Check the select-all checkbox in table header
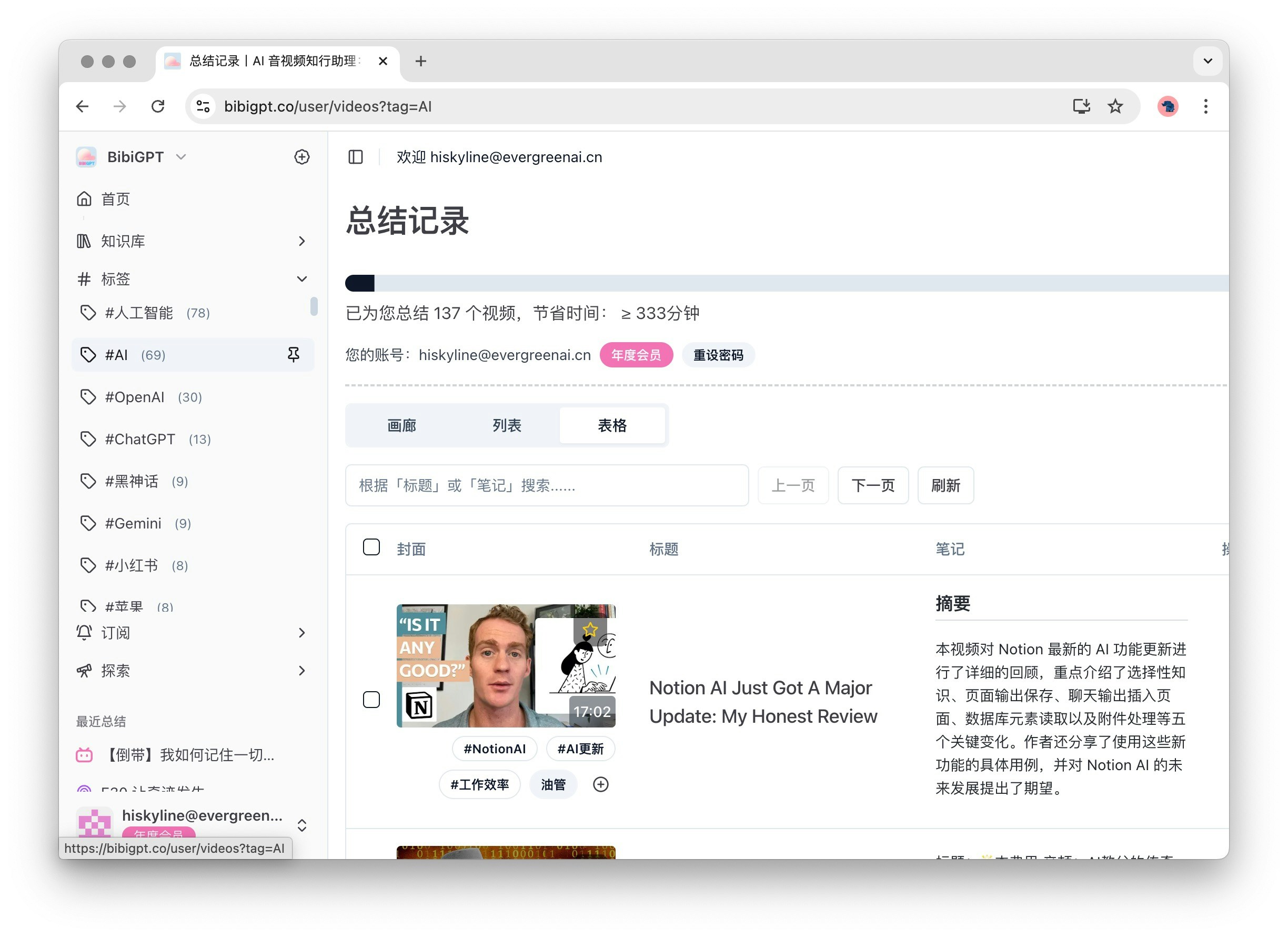 [x=371, y=547]
